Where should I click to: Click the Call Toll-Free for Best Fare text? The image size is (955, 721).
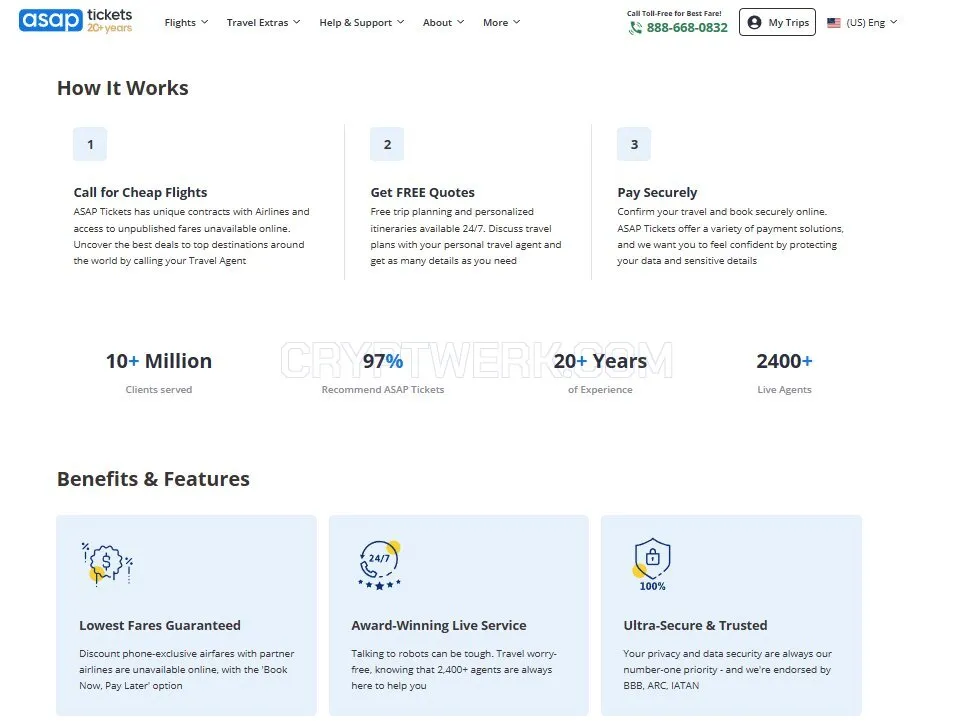coord(674,13)
